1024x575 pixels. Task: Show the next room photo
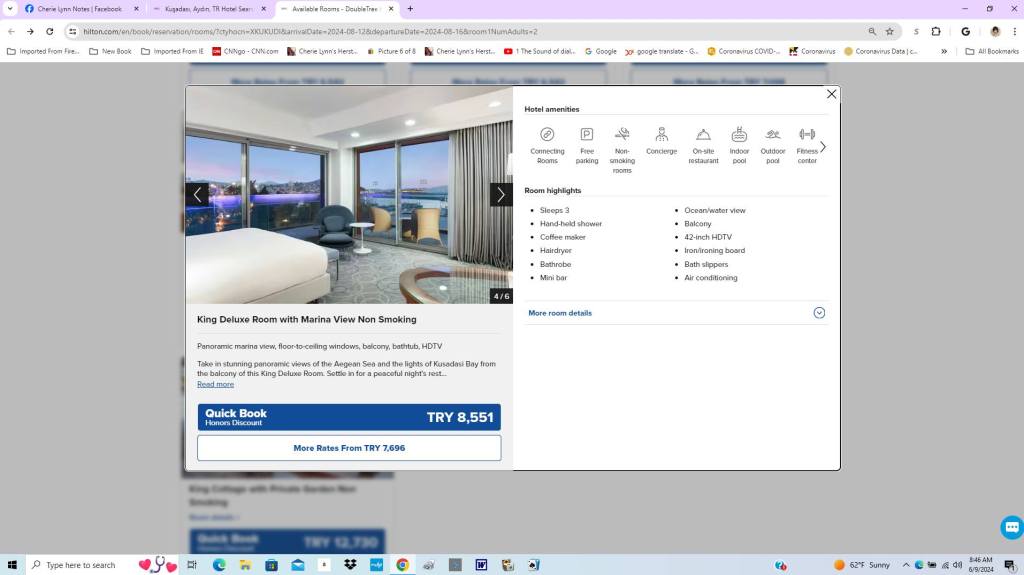click(x=501, y=195)
